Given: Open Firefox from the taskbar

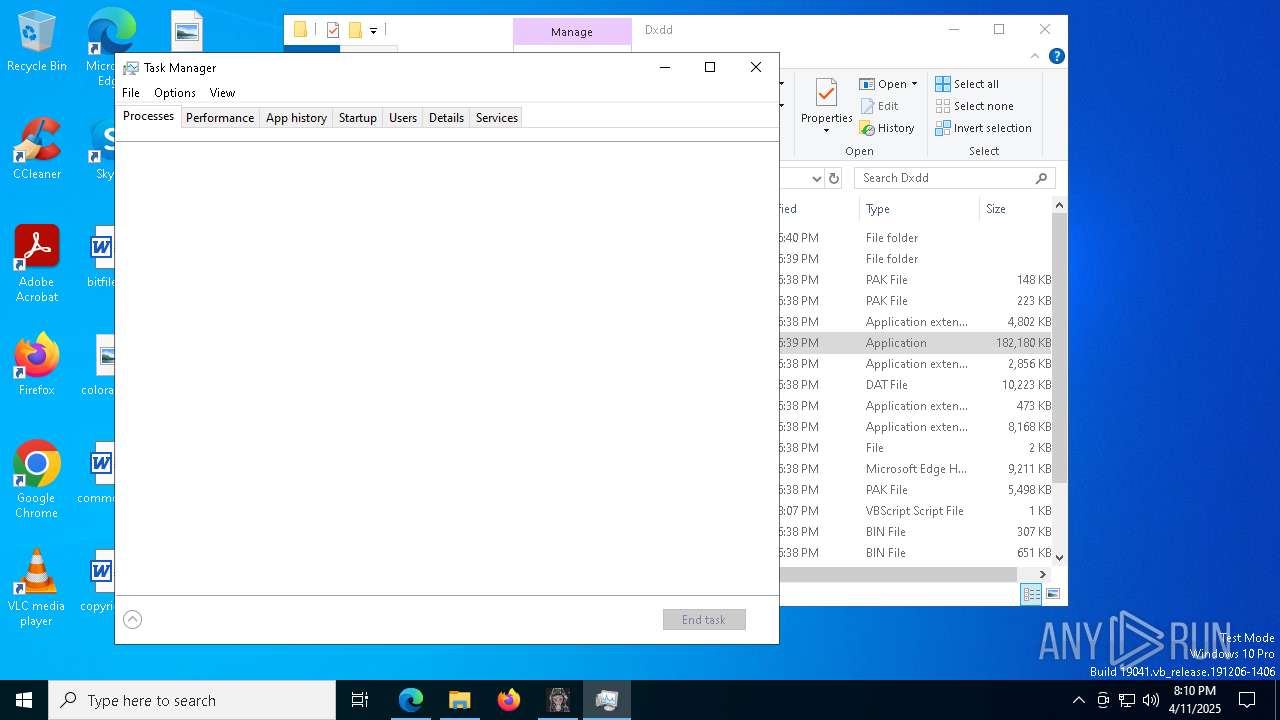Looking at the screenshot, I should pyautogui.click(x=508, y=700).
